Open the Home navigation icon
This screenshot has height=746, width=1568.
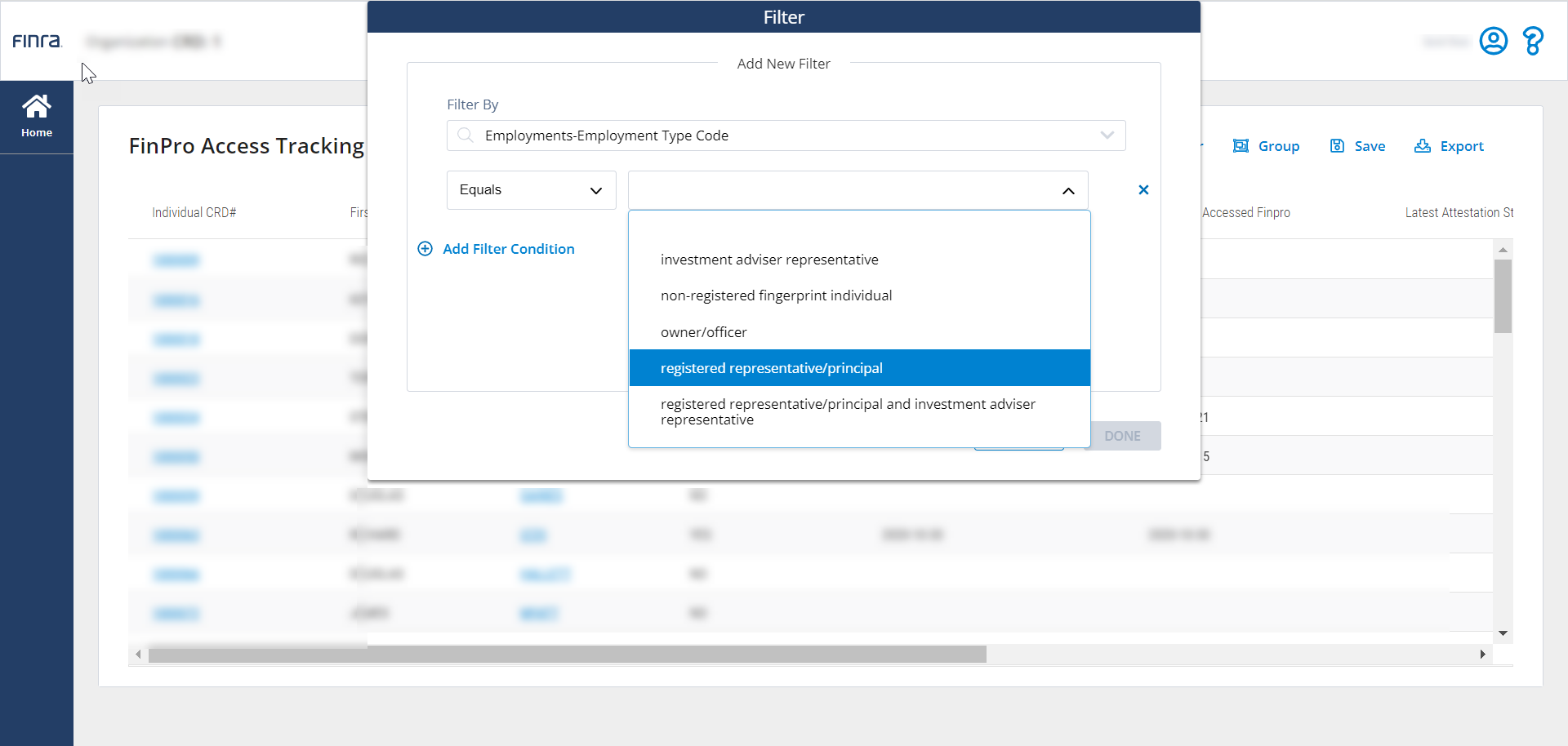point(37,116)
